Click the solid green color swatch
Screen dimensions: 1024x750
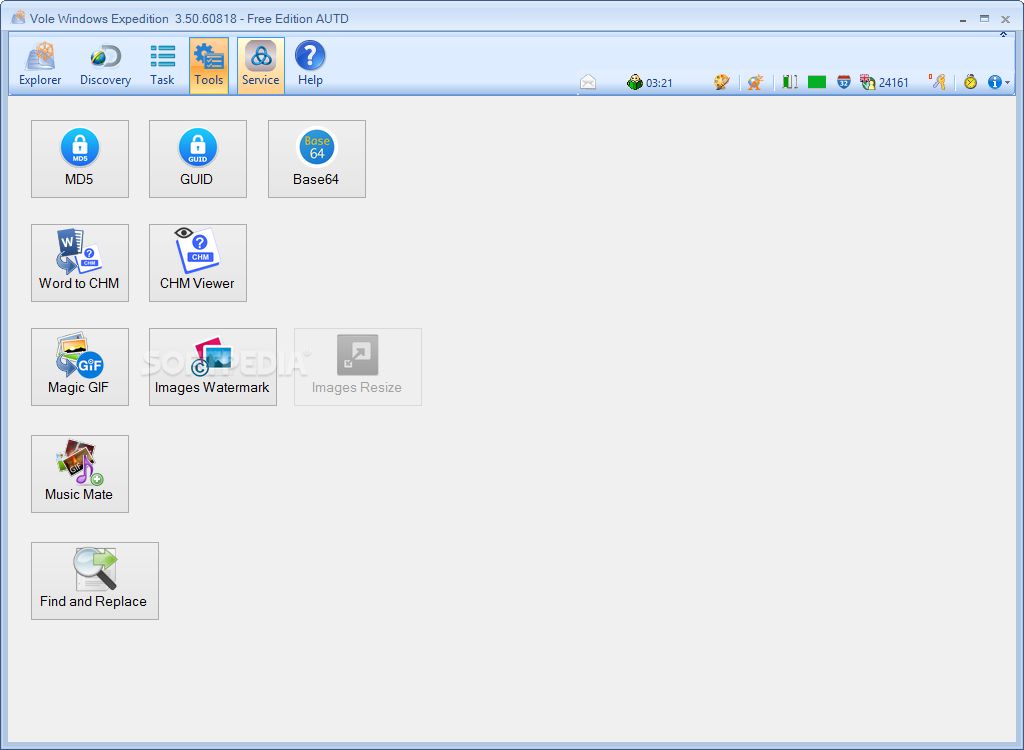point(817,82)
